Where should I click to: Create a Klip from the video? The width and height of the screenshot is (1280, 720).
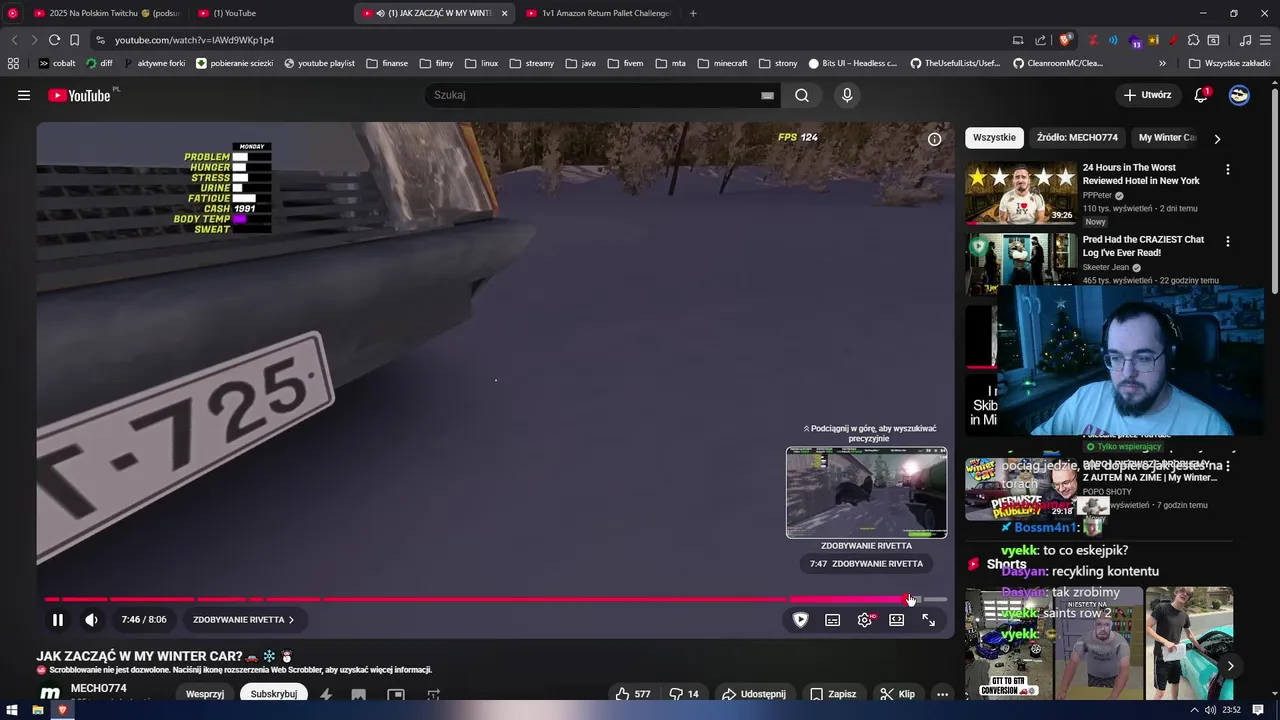click(x=897, y=694)
